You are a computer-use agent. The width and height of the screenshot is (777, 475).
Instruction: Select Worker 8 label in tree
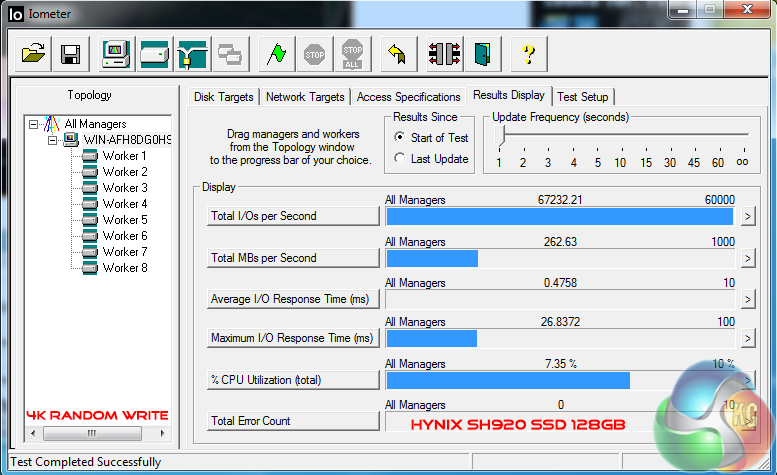coord(125,268)
